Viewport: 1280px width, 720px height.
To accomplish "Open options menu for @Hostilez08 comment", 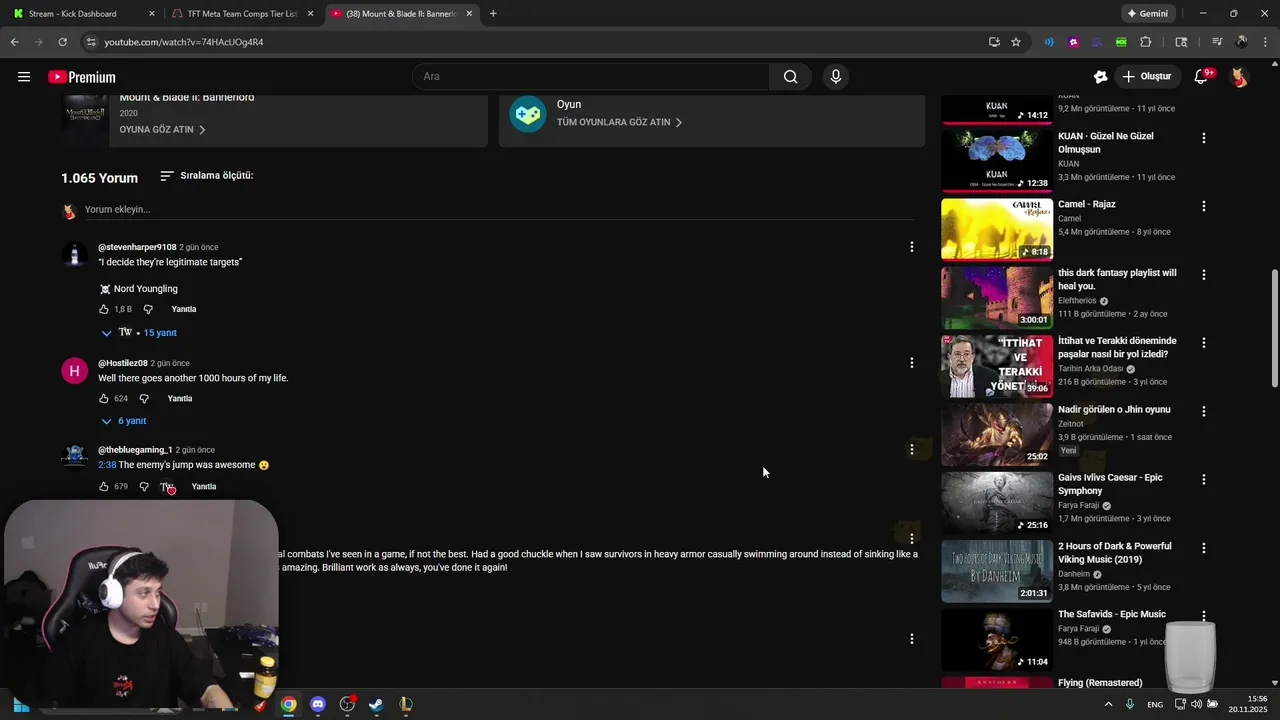I will pos(911,363).
